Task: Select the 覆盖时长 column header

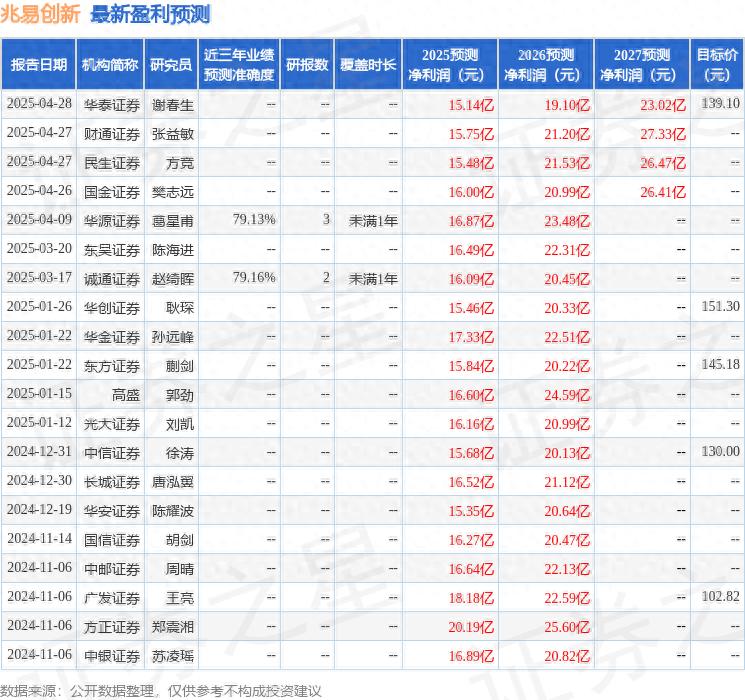Action: 369,65
